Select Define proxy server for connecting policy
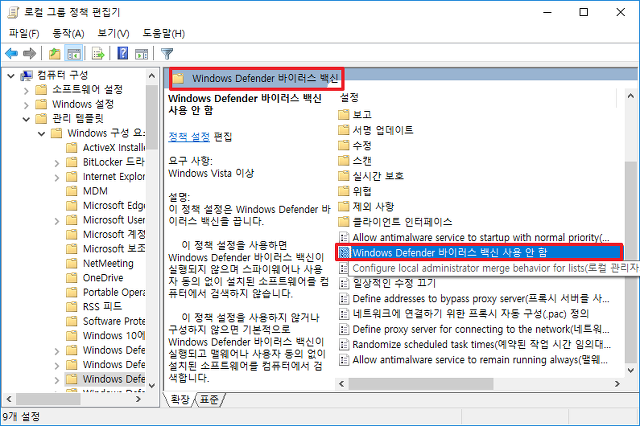This screenshot has height=426, width=640. (x=474, y=329)
